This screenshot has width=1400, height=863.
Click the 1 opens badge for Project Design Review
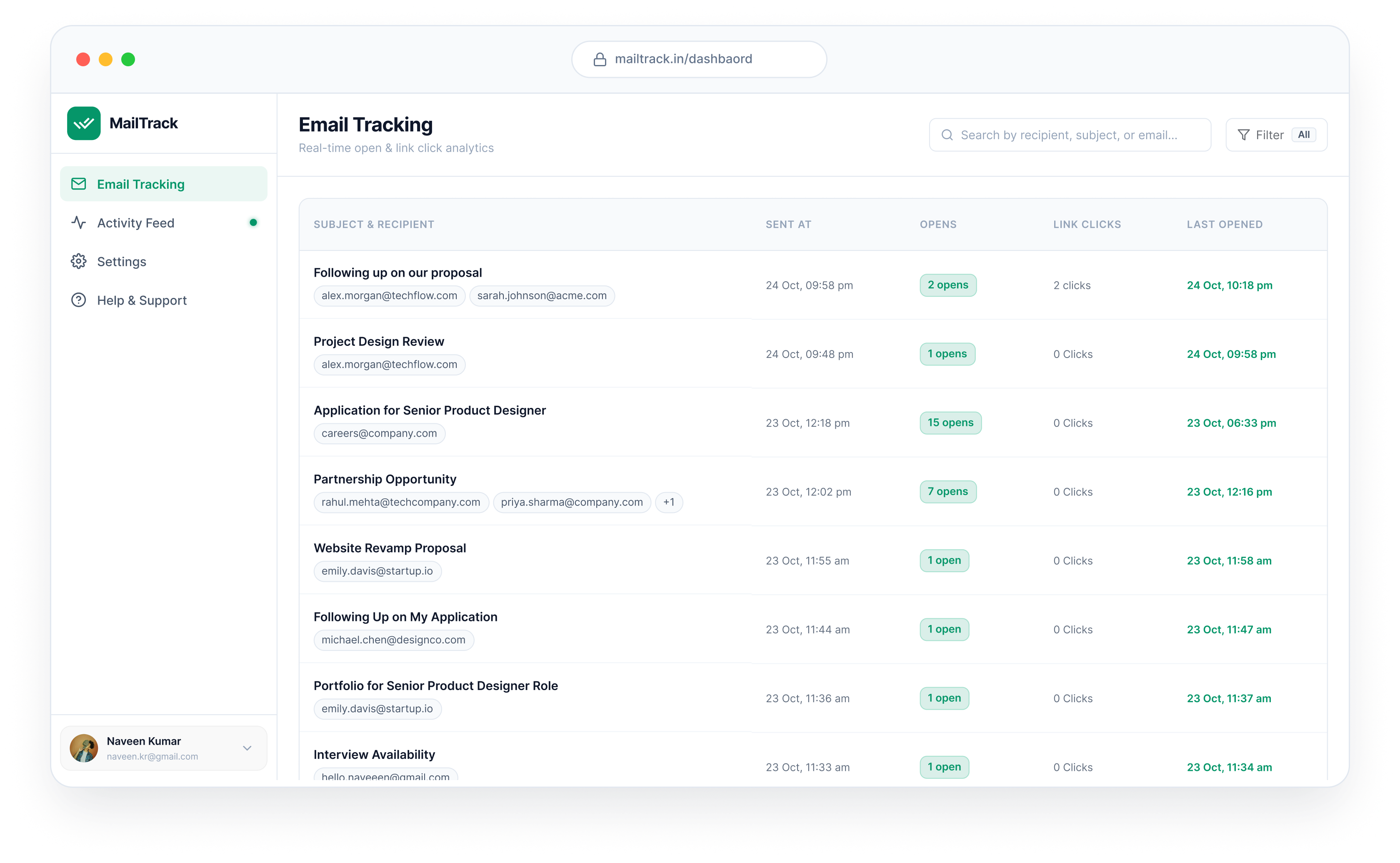point(947,354)
